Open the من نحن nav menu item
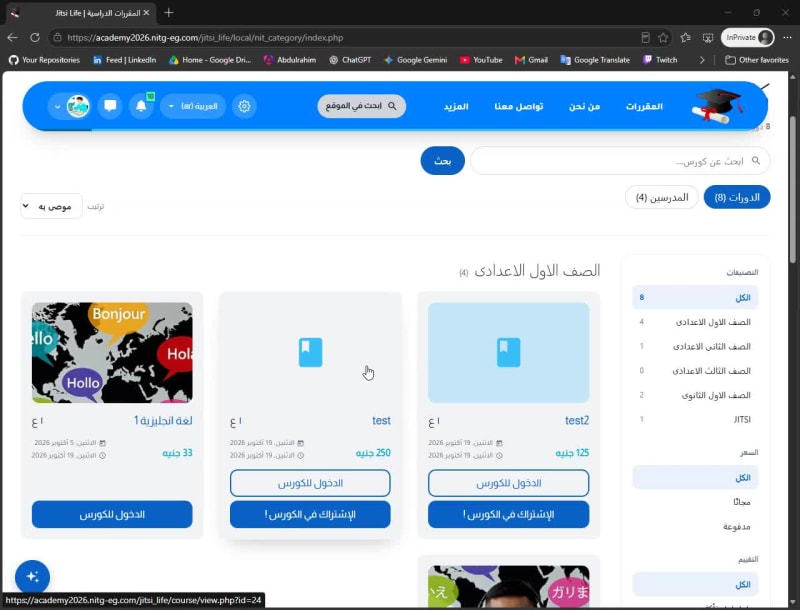800x610 pixels. point(584,106)
